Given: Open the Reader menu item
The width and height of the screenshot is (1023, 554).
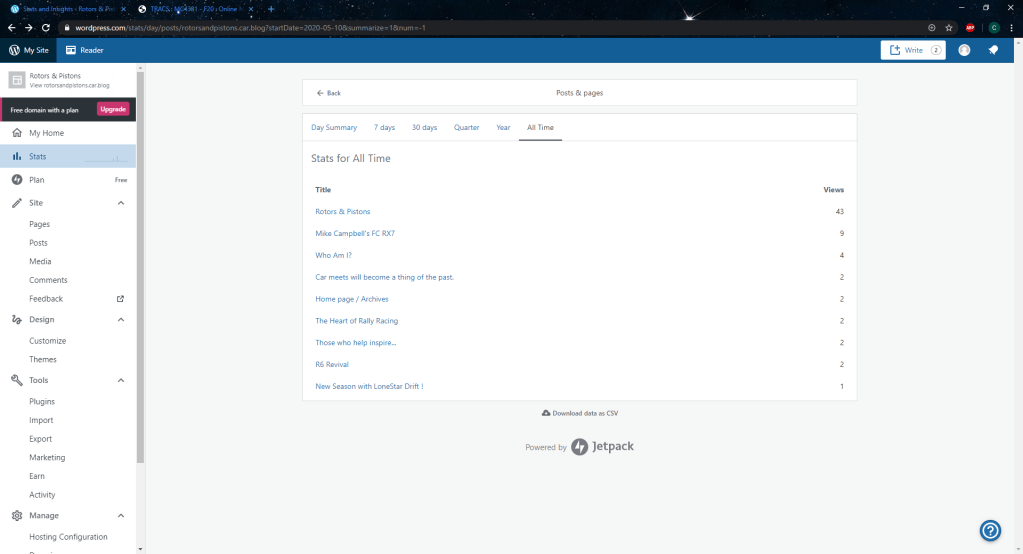Looking at the screenshot, I should pyautogui.click(x=85, y=50).
